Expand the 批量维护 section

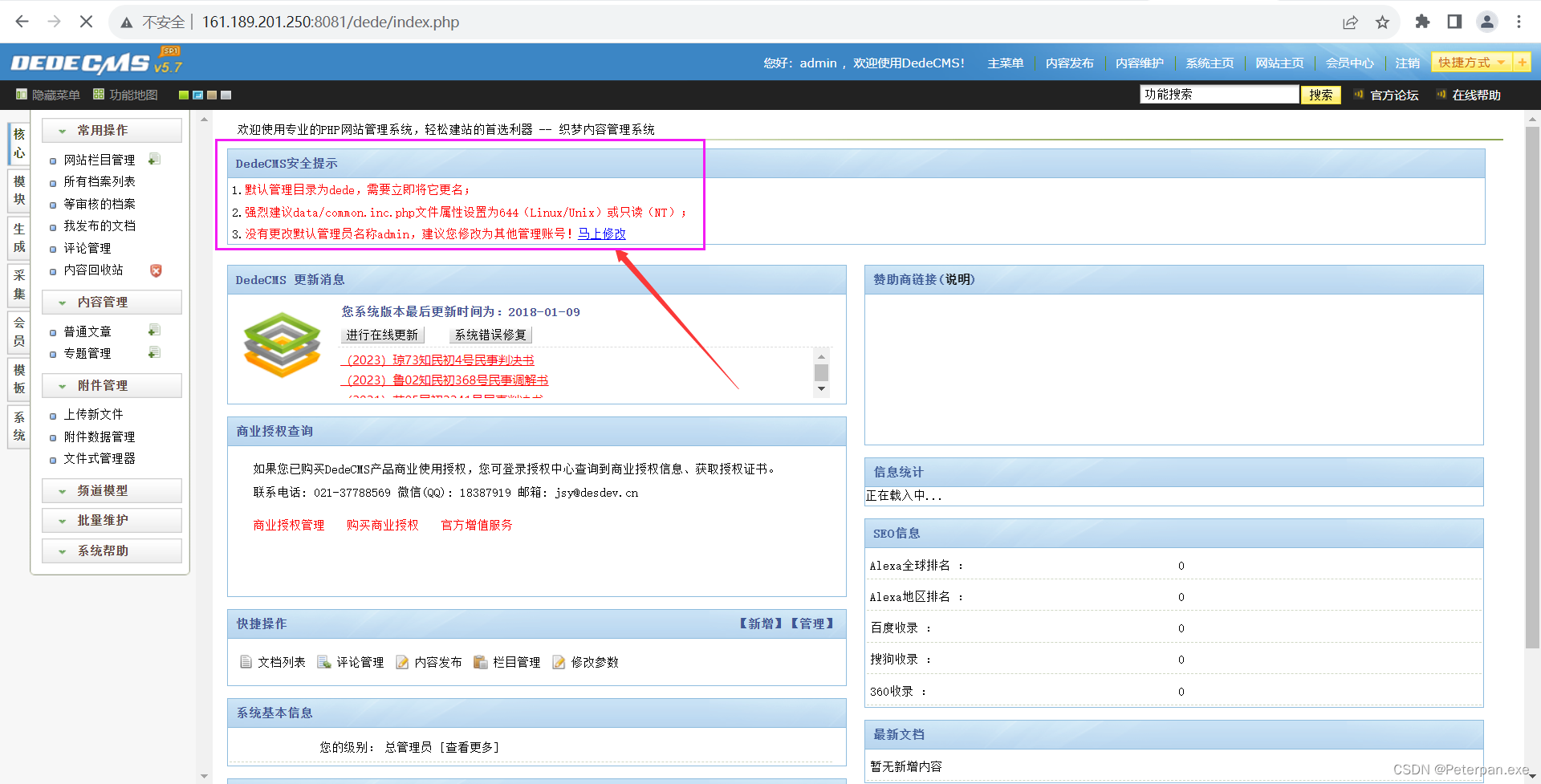112,520
